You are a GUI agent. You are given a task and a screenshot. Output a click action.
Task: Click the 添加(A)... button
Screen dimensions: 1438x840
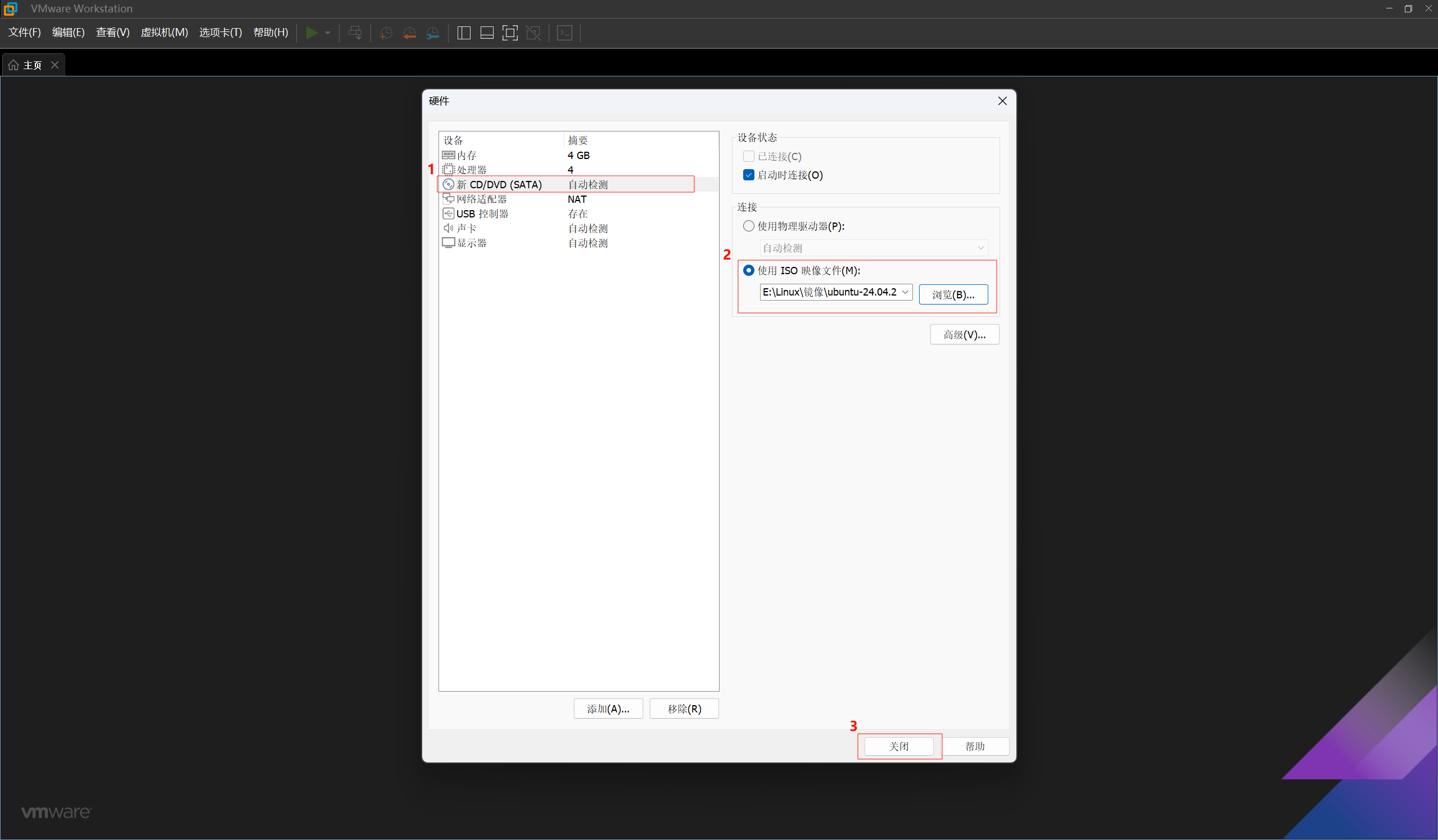point(608,709)
